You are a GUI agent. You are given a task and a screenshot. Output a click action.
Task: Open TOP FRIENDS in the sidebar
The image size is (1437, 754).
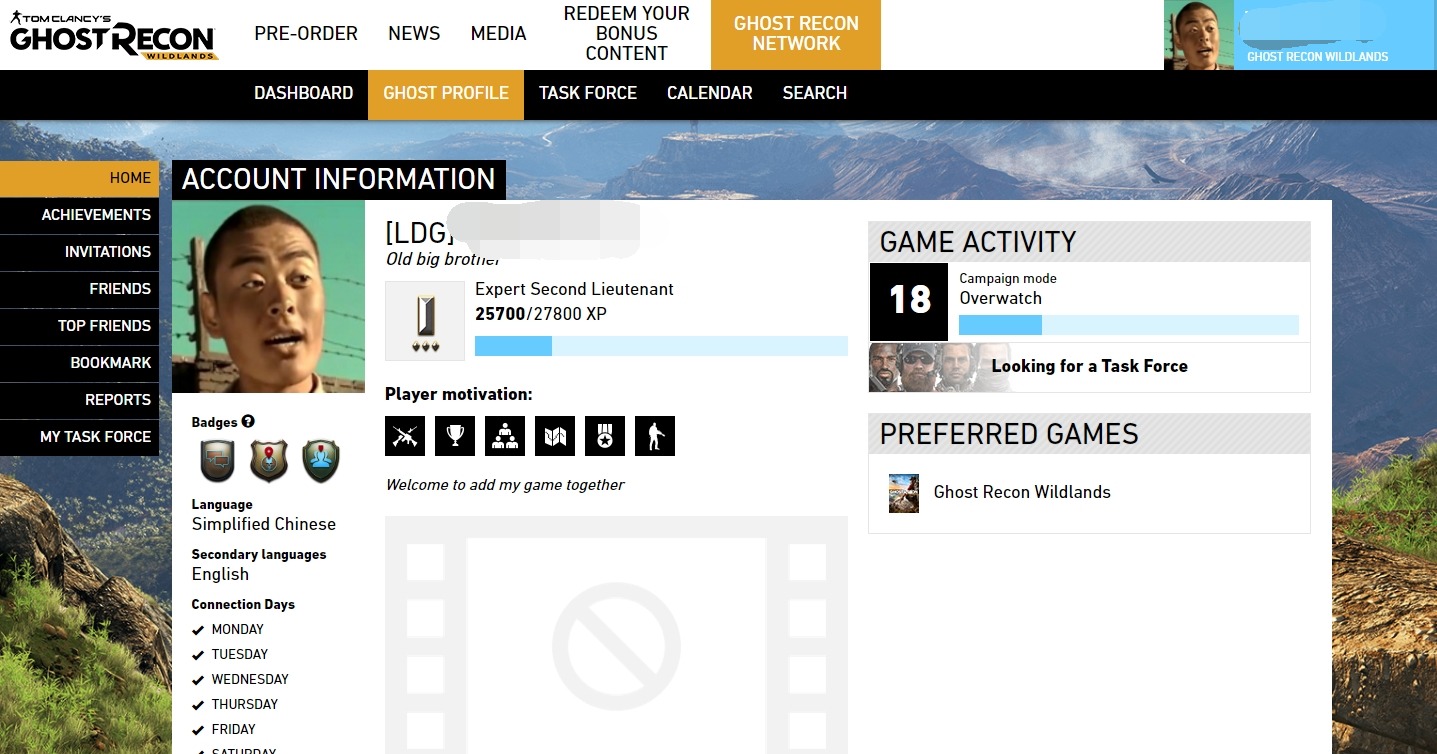pyautogui.click(x=79, y=326)
